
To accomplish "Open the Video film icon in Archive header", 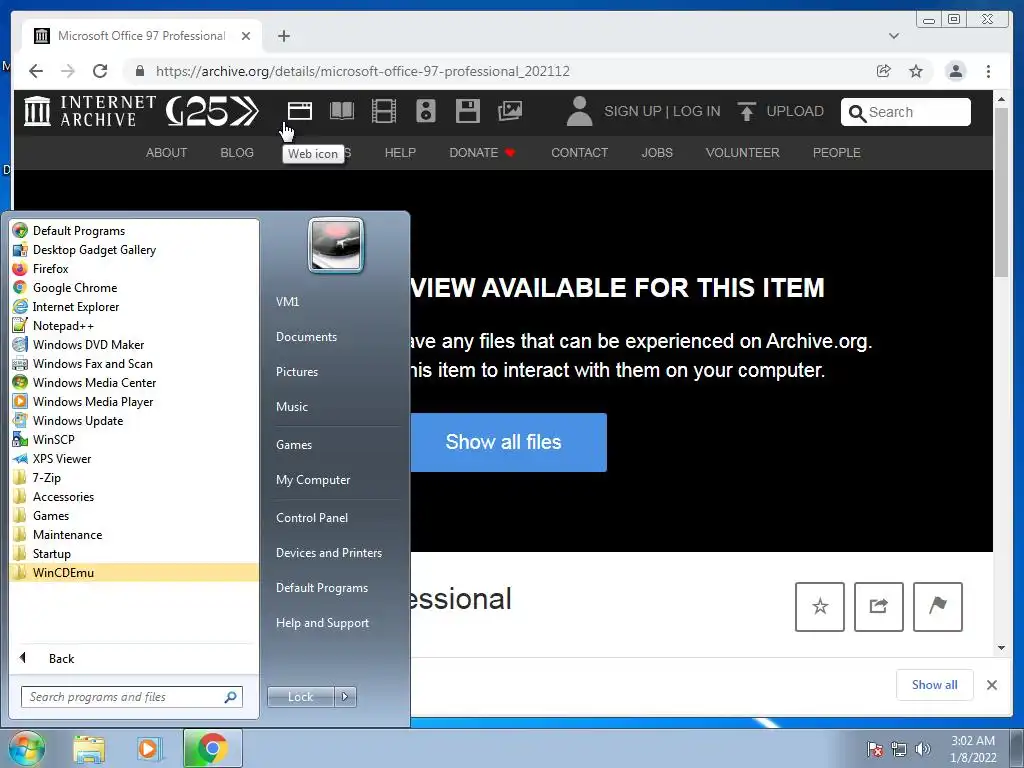I will pyautogui.click(x=383, y=111).
